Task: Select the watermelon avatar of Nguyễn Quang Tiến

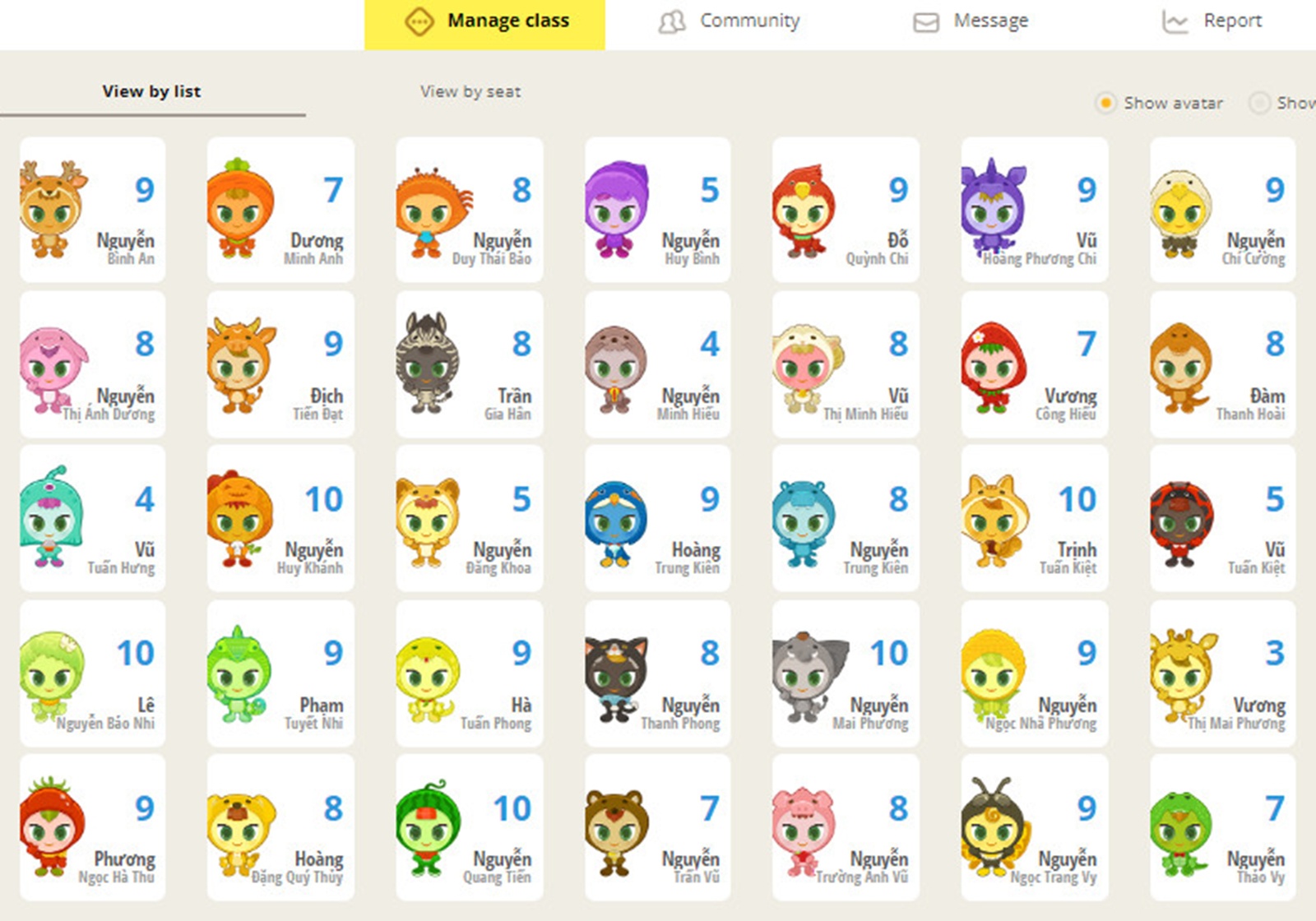Action: (x=426, y=829)
